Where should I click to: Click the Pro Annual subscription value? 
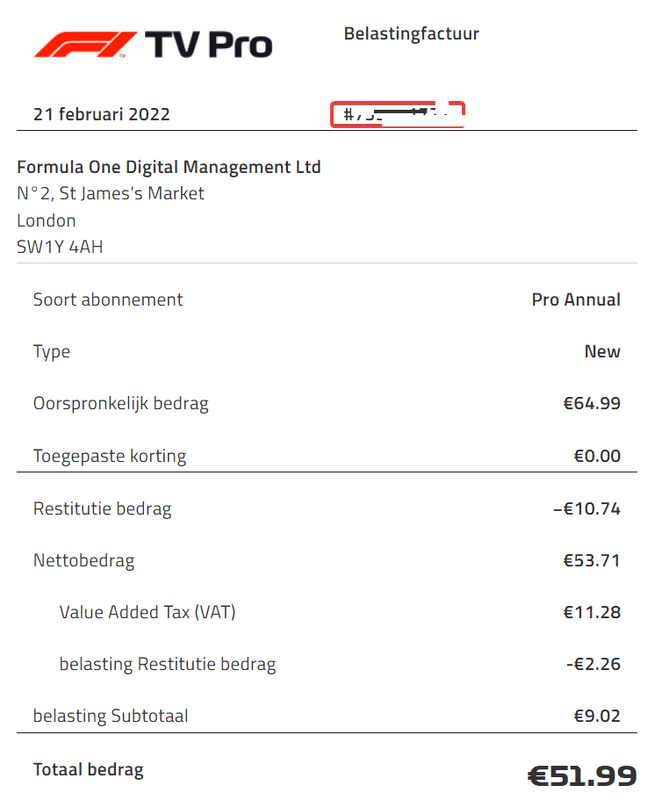pyautogui.click(x=576, y=300)
